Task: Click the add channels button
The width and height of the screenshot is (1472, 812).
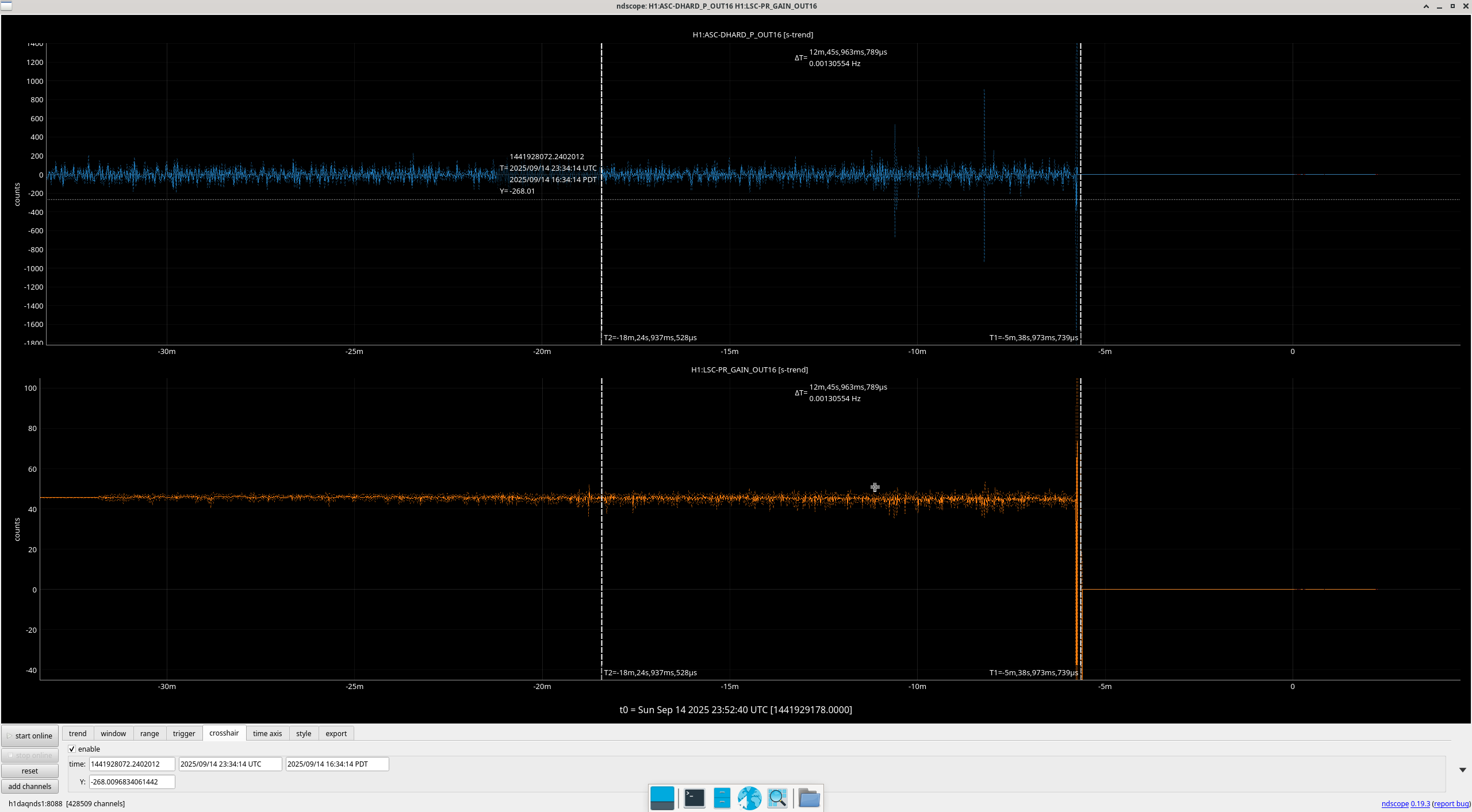Action: (30, 786)
